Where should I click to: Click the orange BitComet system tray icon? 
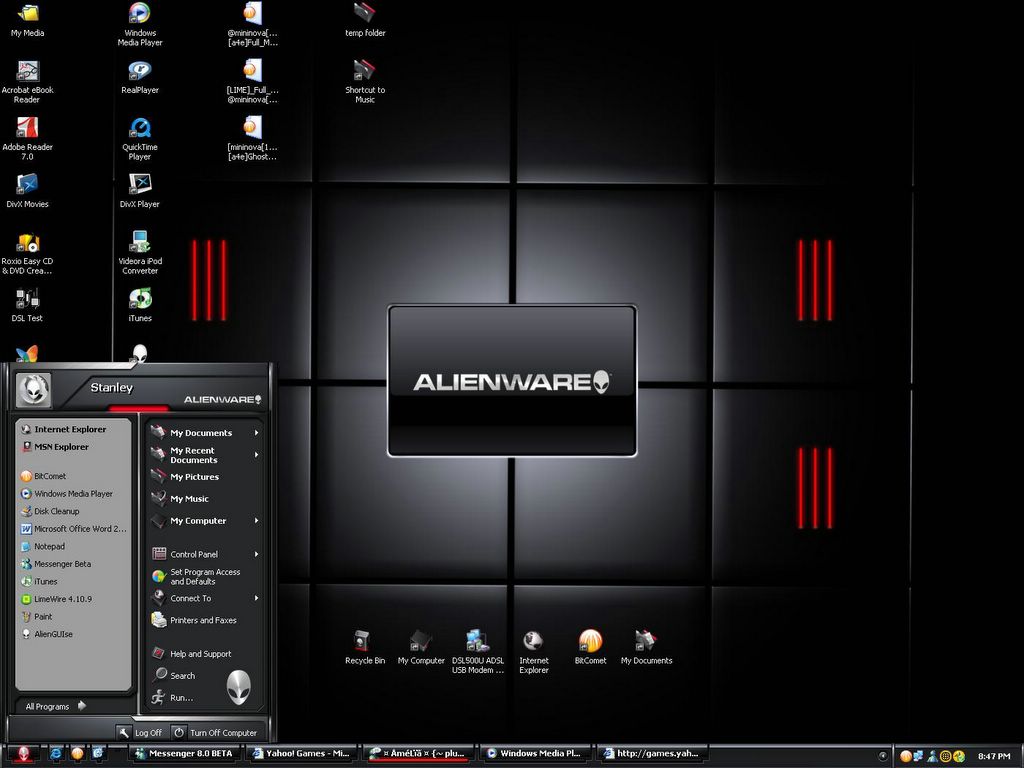[x=906, y=756]
